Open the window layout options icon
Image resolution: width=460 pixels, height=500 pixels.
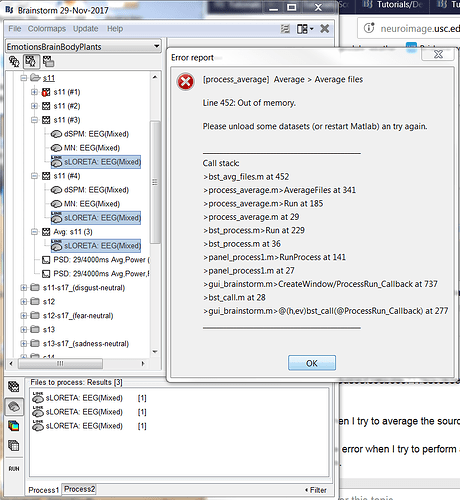305,29
